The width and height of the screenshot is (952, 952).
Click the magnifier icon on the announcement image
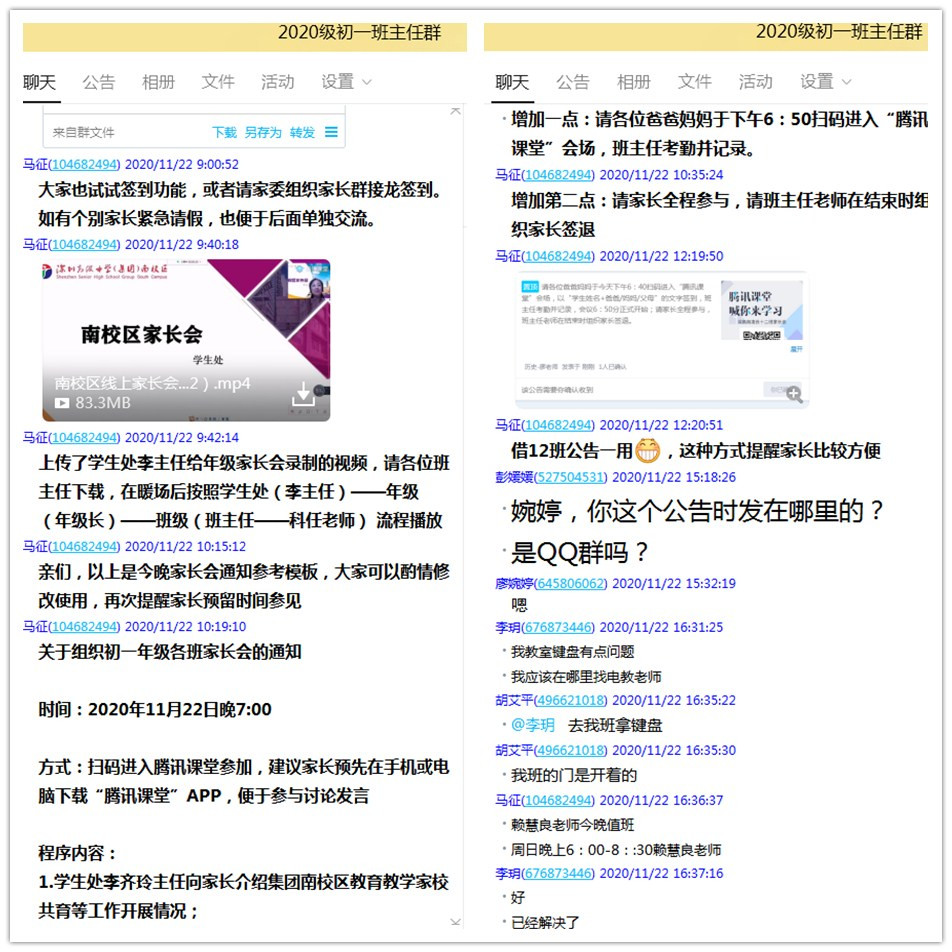click(794, 394)
